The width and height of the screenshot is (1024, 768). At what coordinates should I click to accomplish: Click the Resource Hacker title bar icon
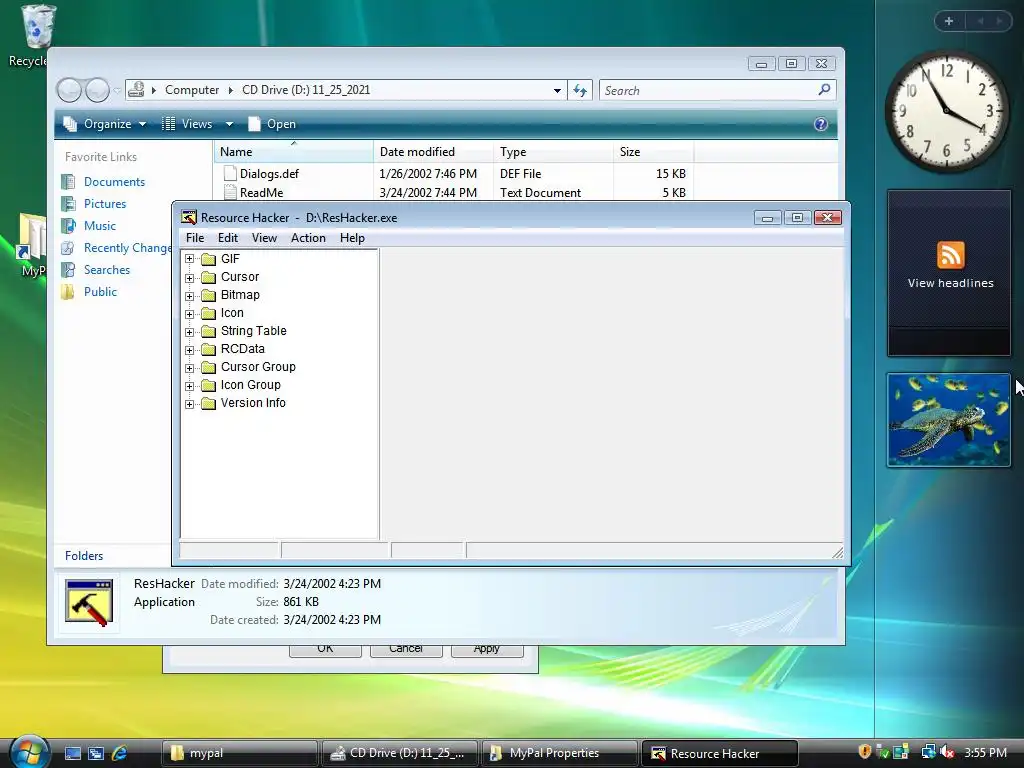189,217
